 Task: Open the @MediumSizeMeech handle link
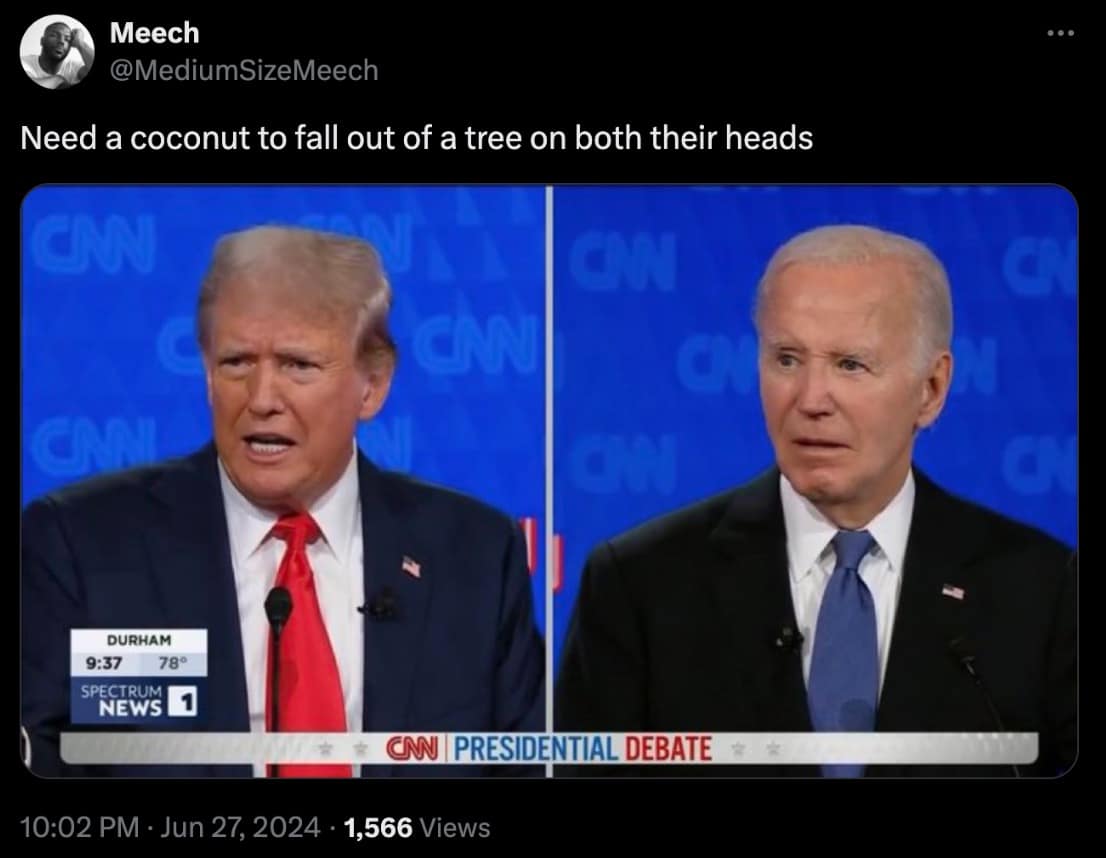(x=244, y=70)
